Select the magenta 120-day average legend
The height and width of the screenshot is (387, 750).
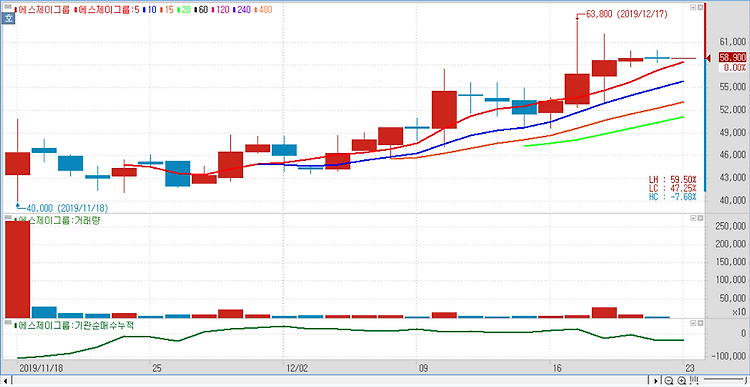pyautogui.click(x=221, y=10)
